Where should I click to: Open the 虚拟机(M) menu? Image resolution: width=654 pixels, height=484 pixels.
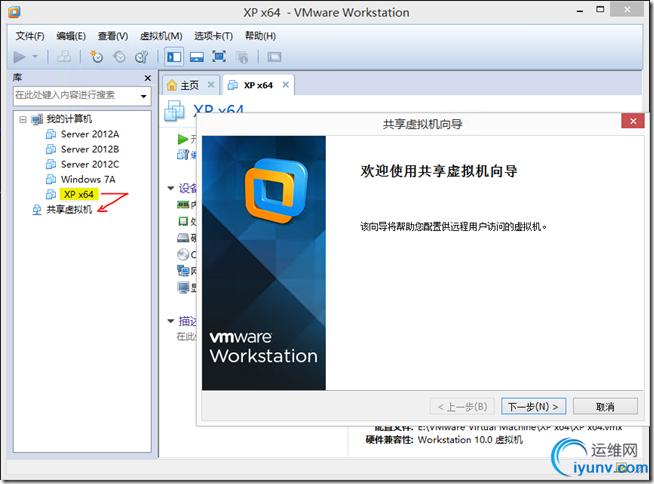tap(161, 36)
